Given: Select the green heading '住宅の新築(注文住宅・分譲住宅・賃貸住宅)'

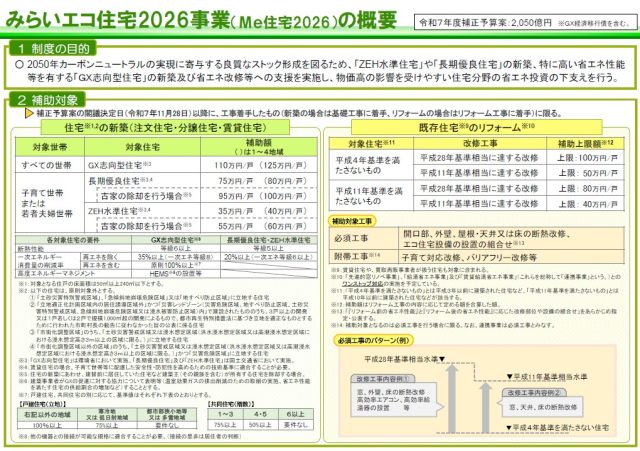Looking at the screenshot, I should [x=165, y=127].
